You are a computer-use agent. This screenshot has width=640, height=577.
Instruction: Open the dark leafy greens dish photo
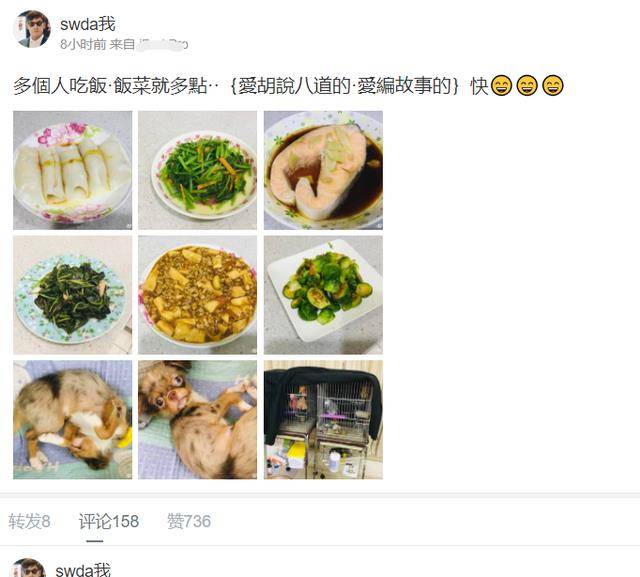[73, 295]
